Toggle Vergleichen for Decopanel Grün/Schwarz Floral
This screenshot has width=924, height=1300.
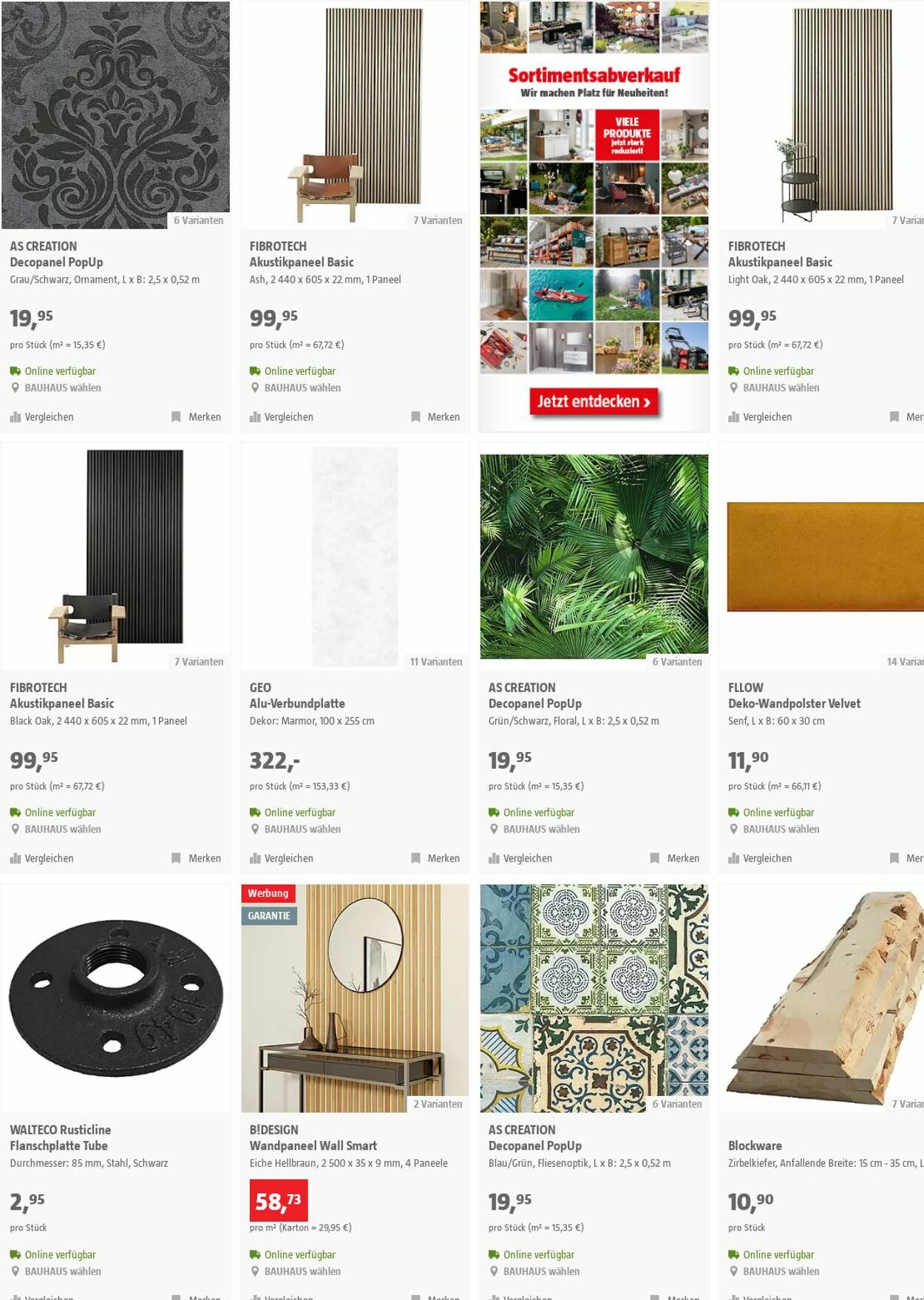(x=520, y=859)
